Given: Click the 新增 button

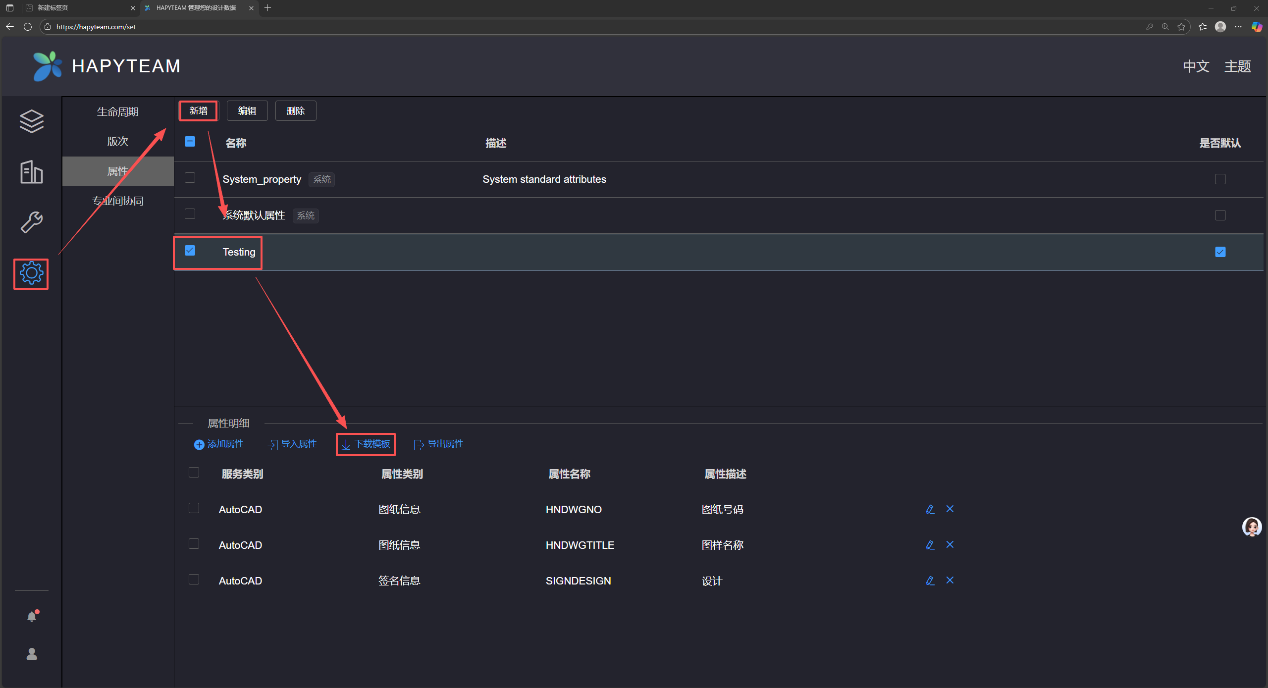Looking at the screenshot, I should [198, 111].
